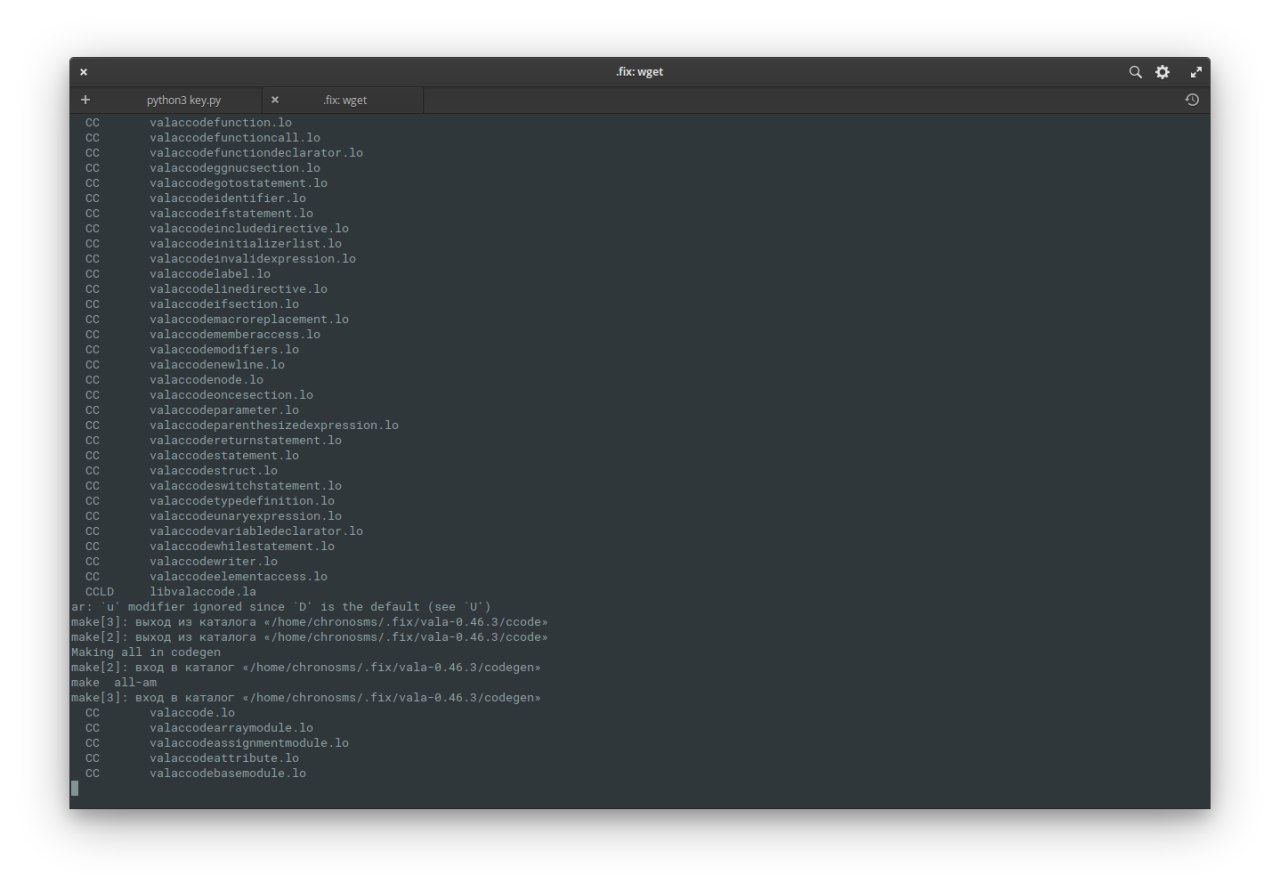The height and width of the screenshot is (891, 1280).
Task: Click the valaccodenewline.lo line
Action: [x=185, y=364]
